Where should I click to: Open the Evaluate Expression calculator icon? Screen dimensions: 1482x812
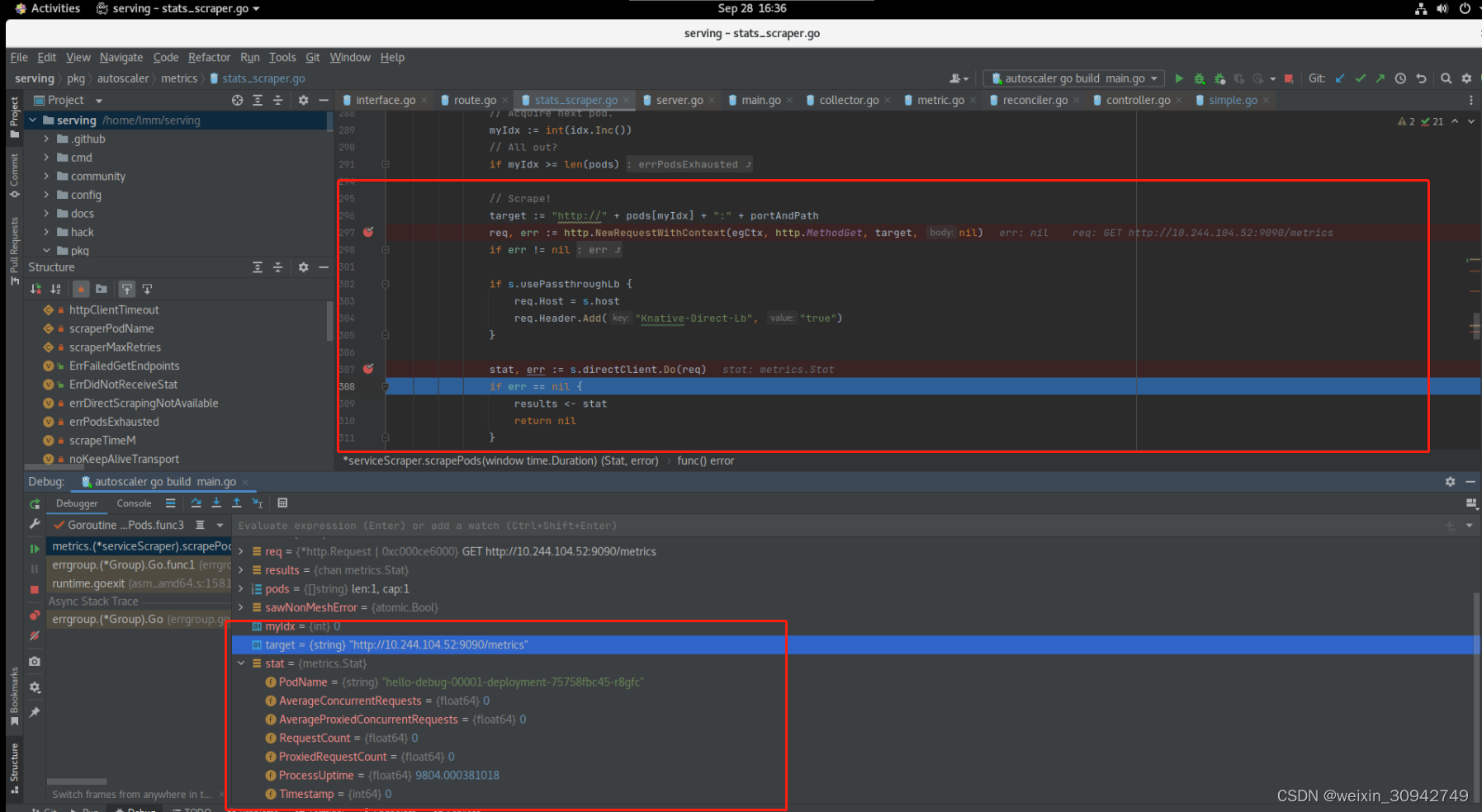282,503
